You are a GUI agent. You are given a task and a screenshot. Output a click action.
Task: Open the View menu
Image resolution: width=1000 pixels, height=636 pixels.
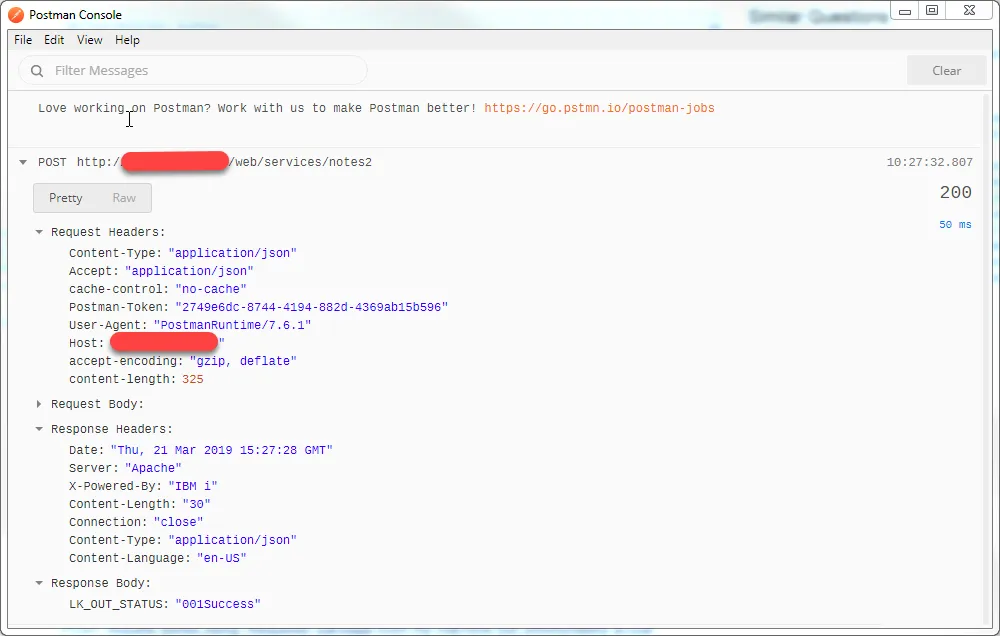click(x=90, y=40)
